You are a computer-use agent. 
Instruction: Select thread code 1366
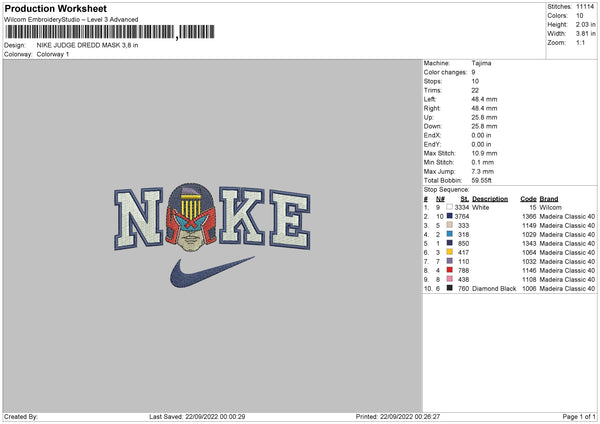pyautogui.click(x=529, y=217)
